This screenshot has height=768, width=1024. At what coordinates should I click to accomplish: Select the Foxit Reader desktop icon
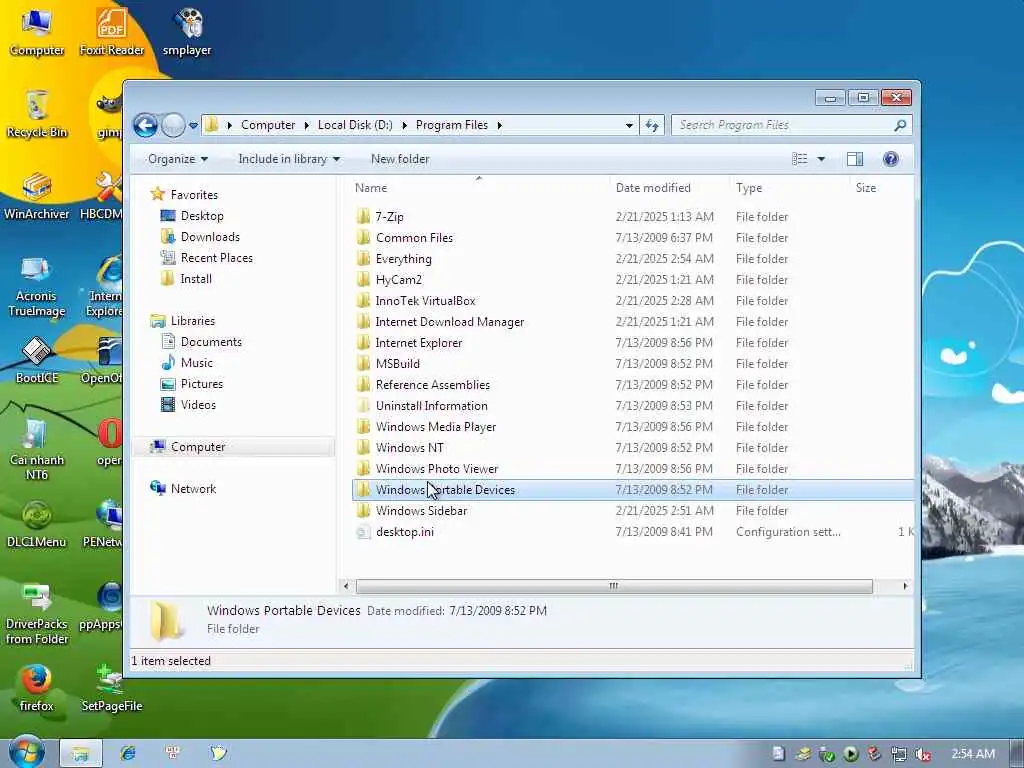[112, 32]
